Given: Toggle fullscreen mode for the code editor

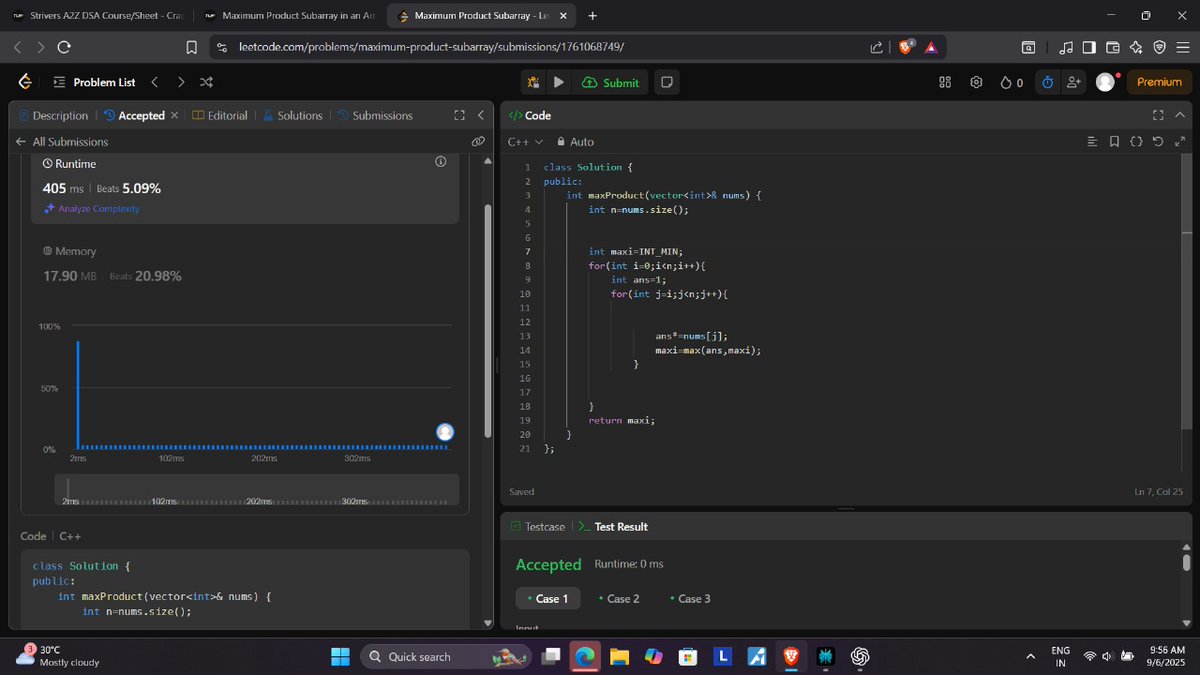Looking at the screenshot, I should click(x=1157, y=115).
